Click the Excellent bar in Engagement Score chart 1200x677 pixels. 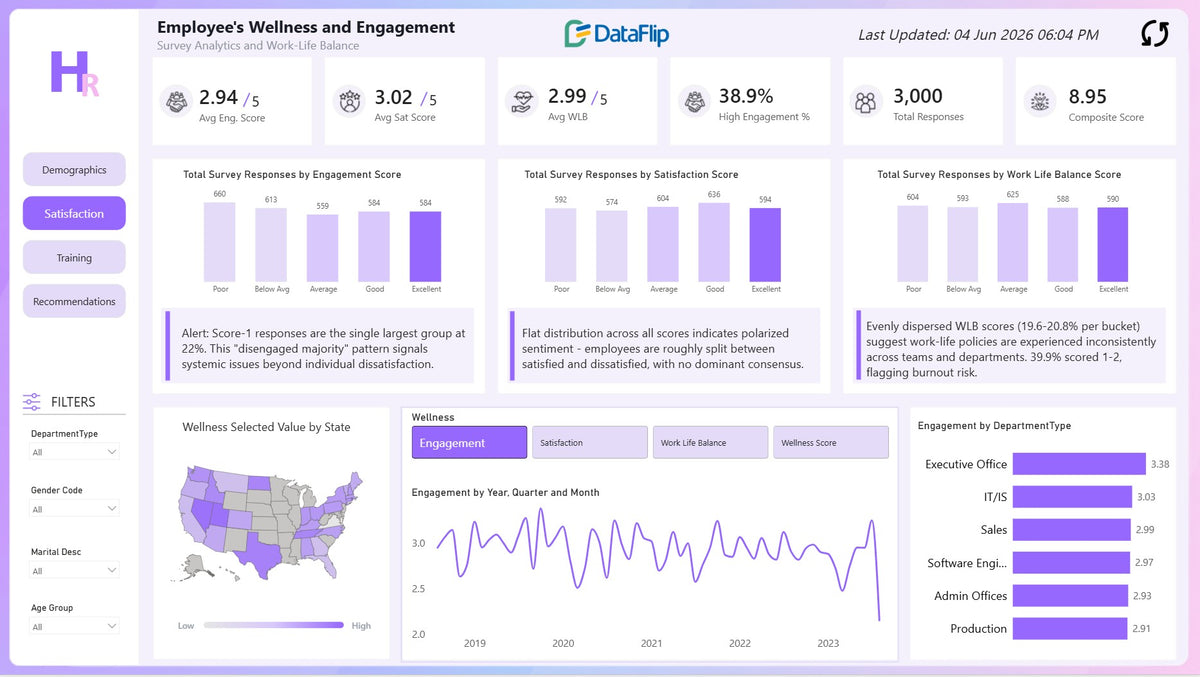click(x=425, y=246)
